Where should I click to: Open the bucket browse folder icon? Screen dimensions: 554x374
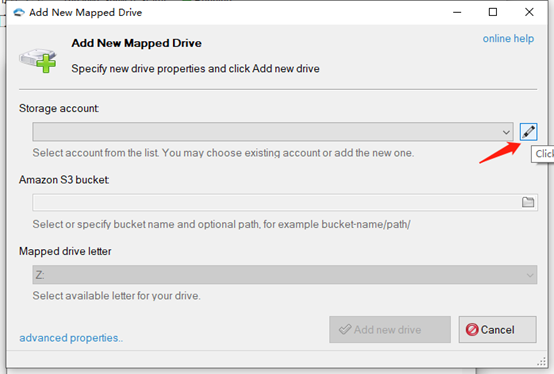point(528,202)
